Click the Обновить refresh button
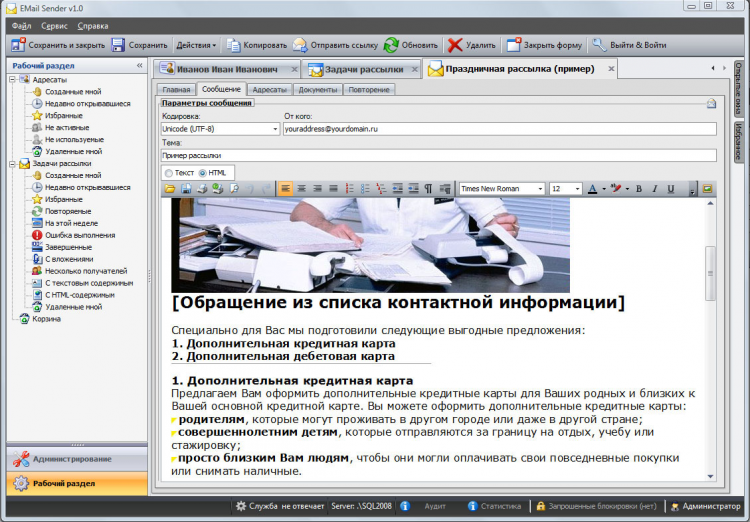The height and width of the screenshot is (522, 750). coord(411,45)
